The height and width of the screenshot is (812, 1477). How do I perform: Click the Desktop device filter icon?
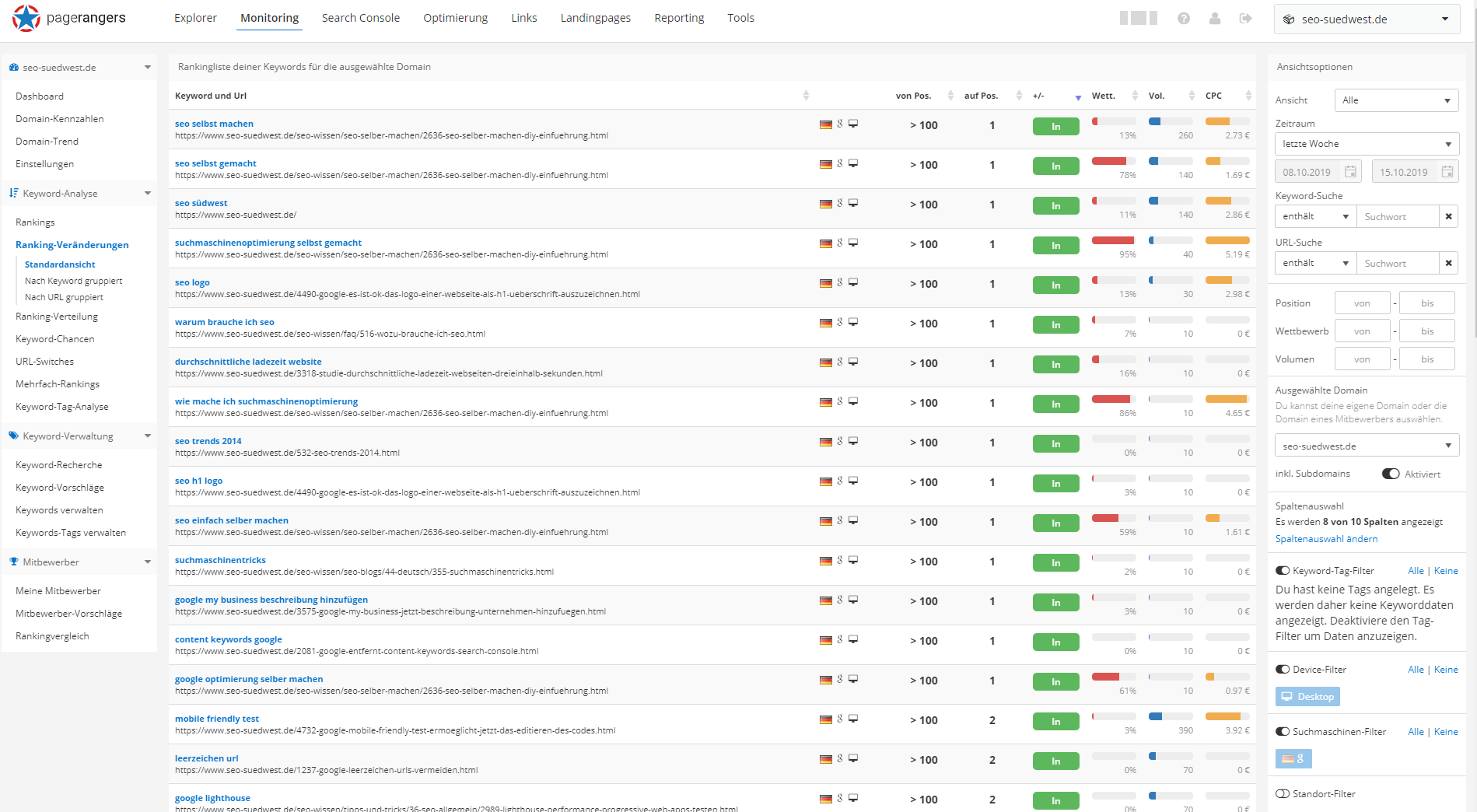click(x=1307, y=696)
